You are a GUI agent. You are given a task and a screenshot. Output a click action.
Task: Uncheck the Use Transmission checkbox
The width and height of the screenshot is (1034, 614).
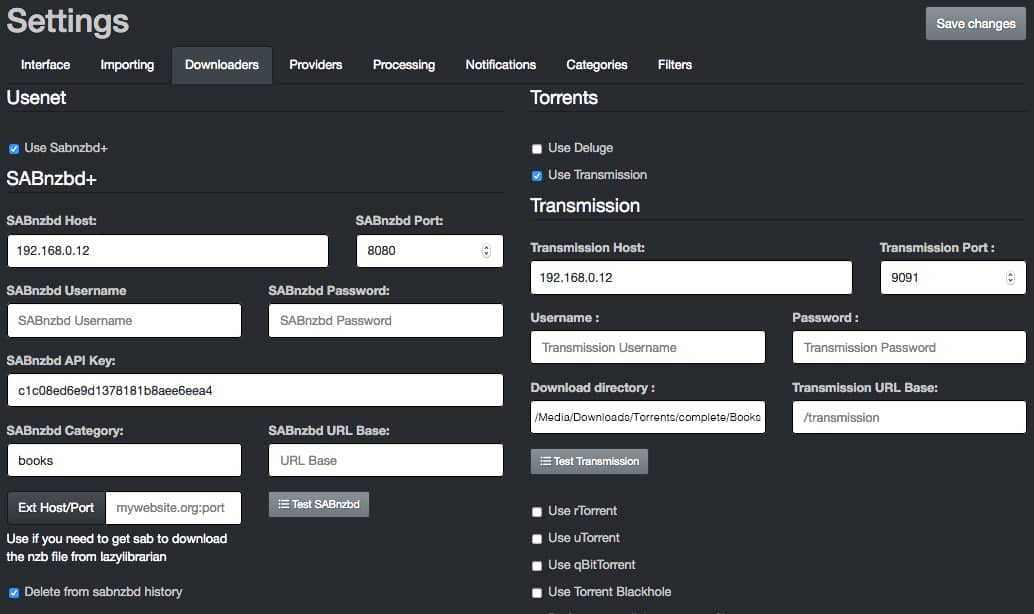pos(537,175)
